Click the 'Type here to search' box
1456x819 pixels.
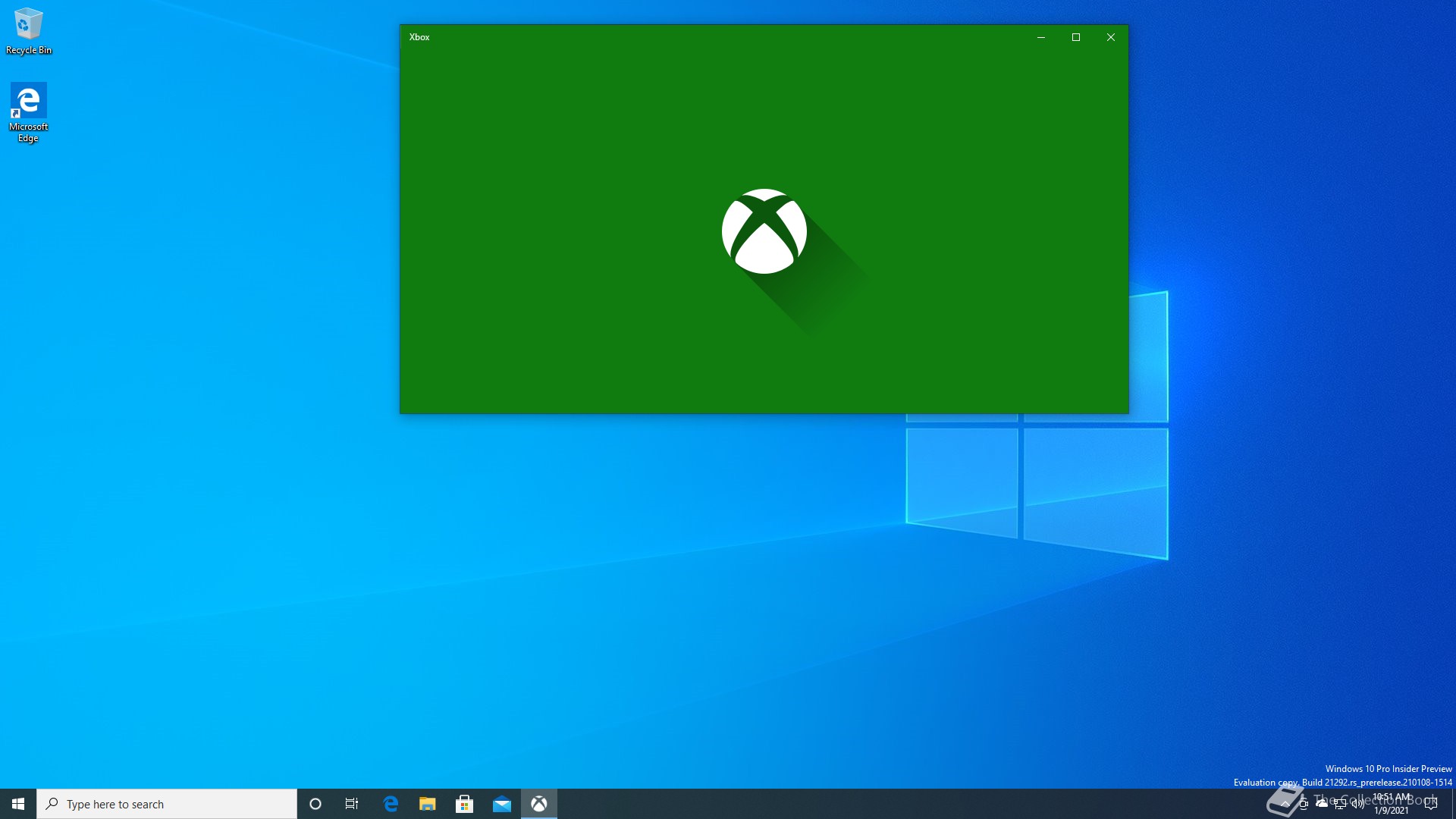(x=167, y=804)
